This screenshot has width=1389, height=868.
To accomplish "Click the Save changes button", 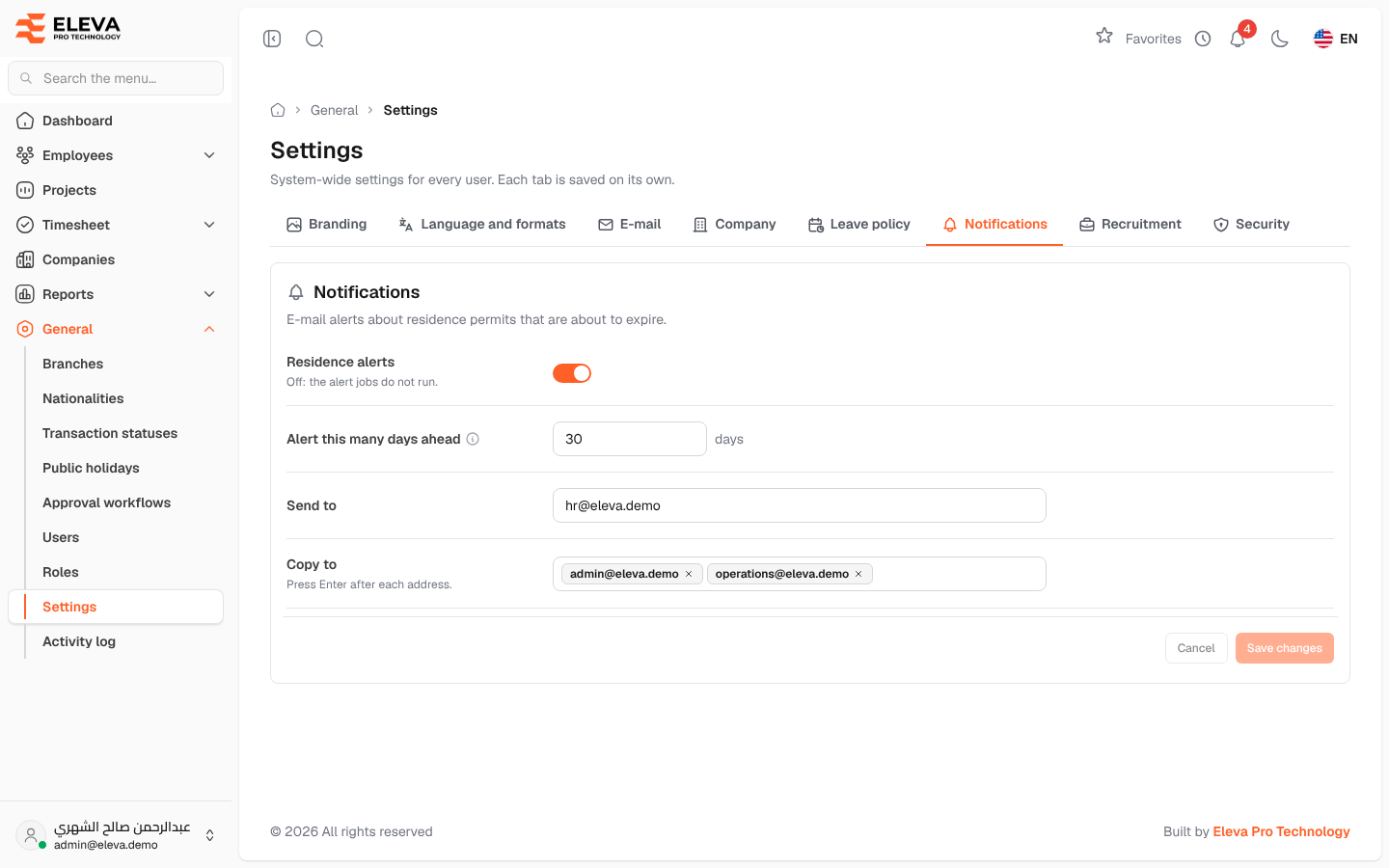I will click(x=1285, y=648).
